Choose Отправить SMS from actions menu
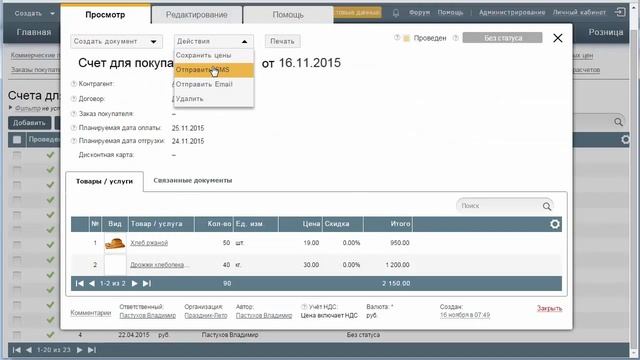 click(214, 70)
